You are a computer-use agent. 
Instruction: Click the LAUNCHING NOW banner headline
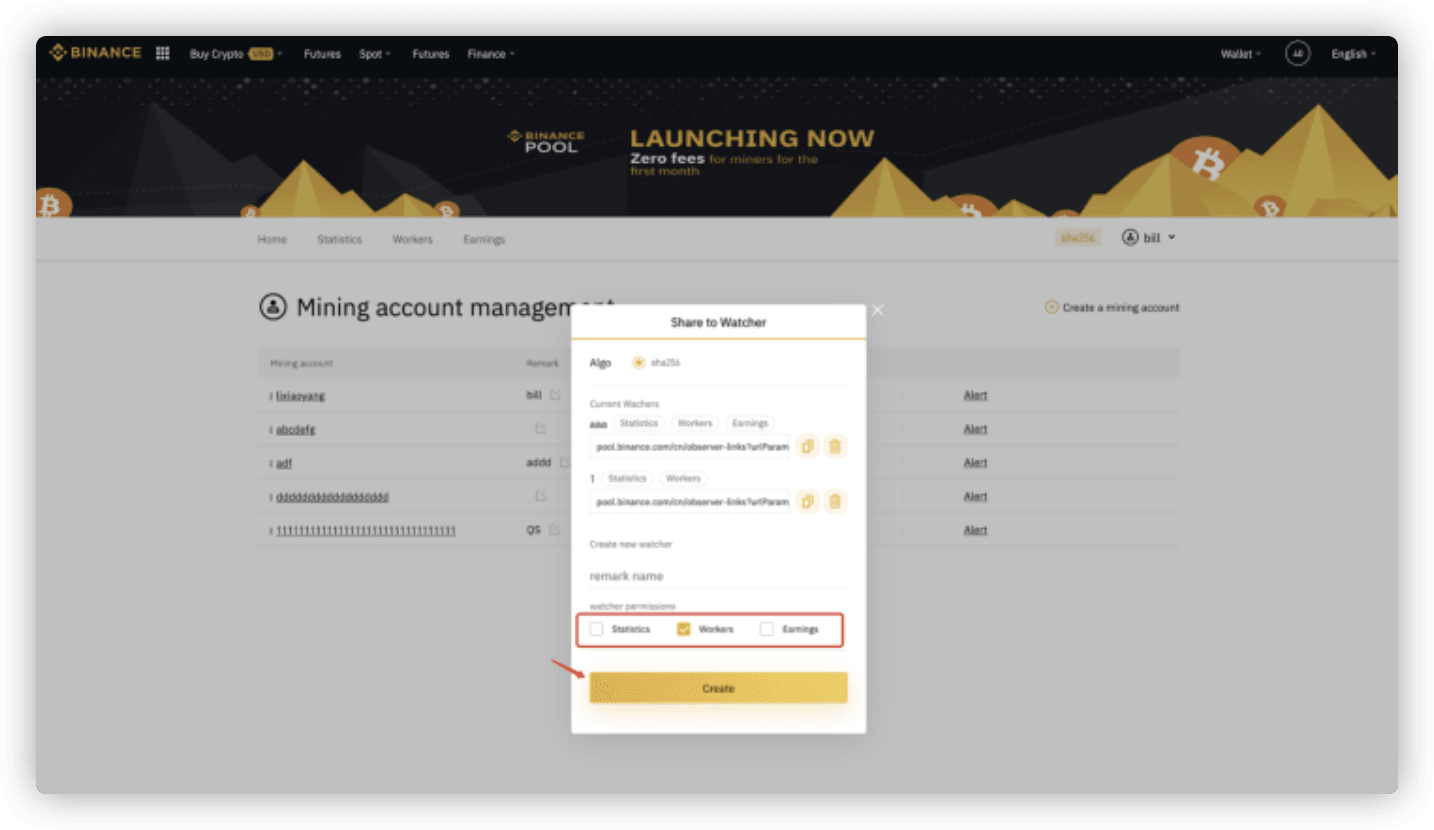click(752, 139)
